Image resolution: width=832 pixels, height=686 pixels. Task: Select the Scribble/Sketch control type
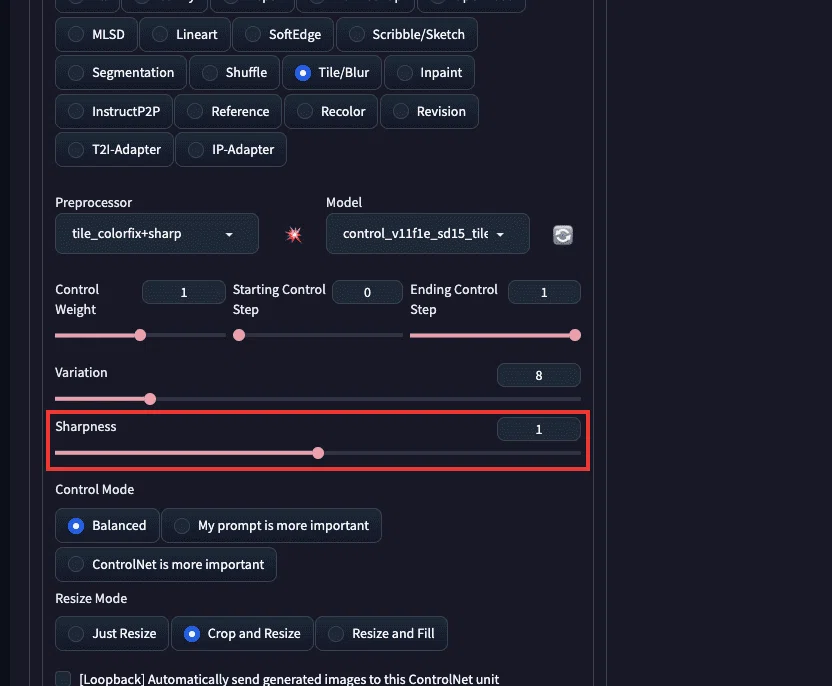click(407, 34)
